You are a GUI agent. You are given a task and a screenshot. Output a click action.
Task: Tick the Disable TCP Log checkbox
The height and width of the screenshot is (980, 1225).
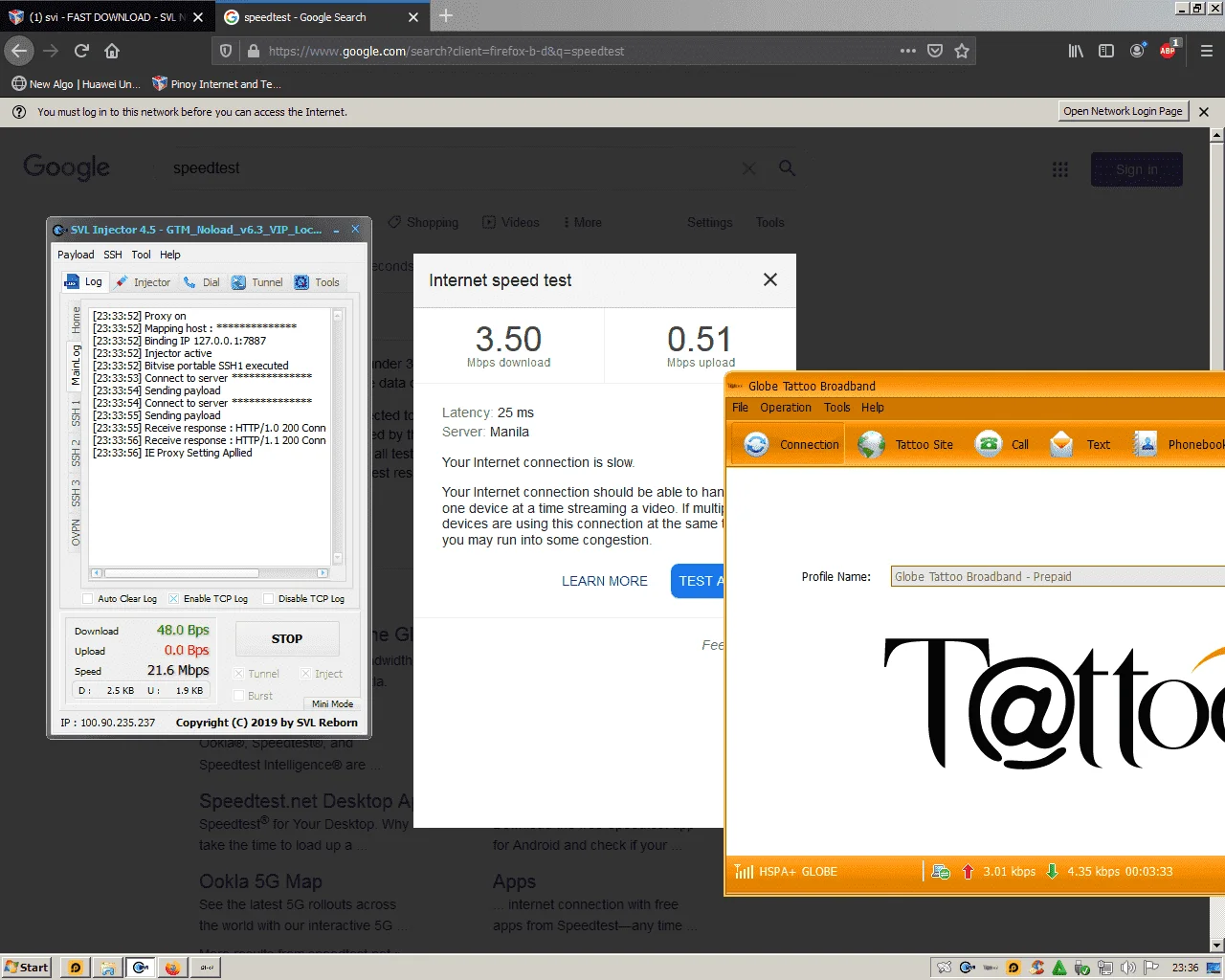click(x=268, y=599)
